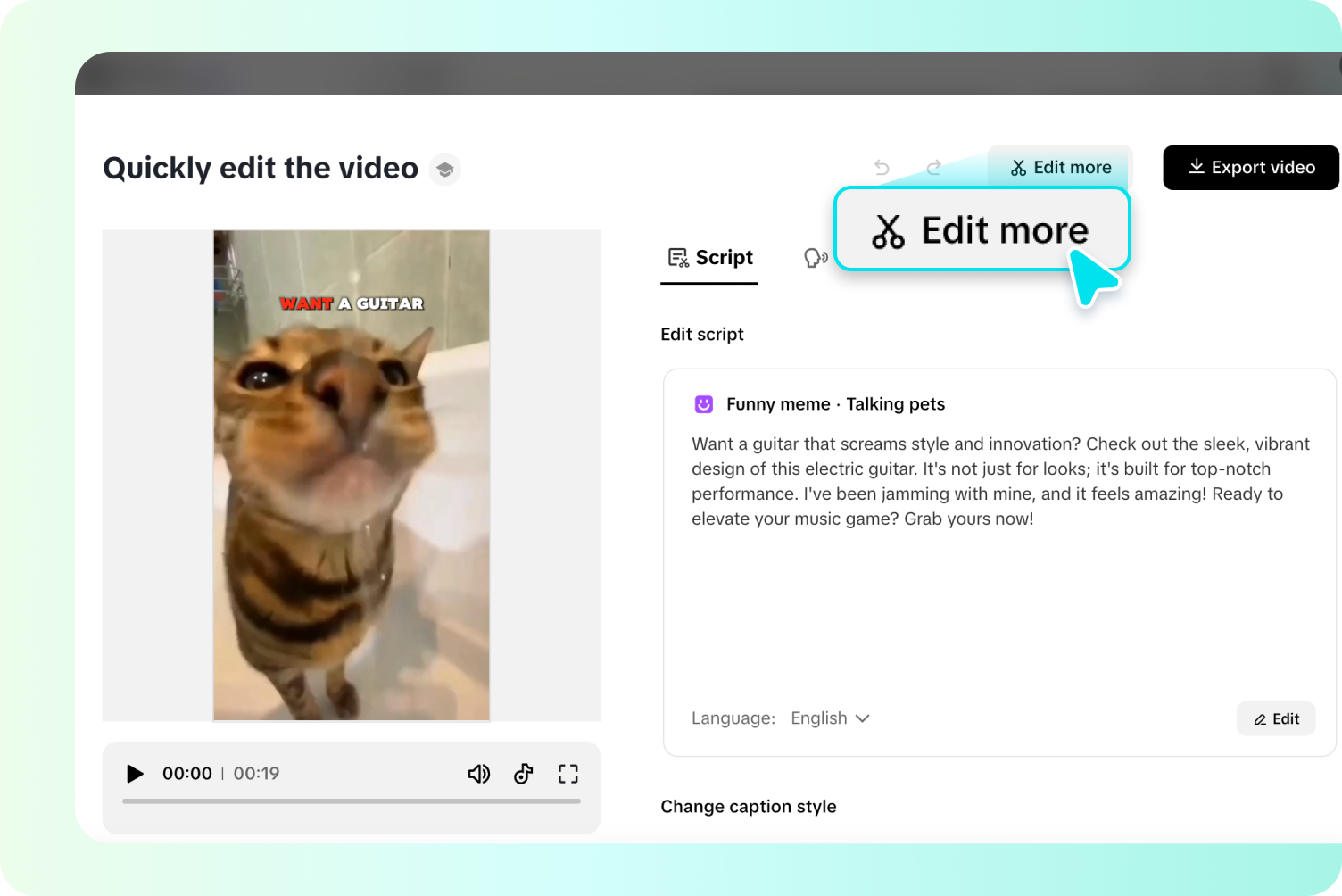Click the purple Funny meme smiley icon

(704, 403)
